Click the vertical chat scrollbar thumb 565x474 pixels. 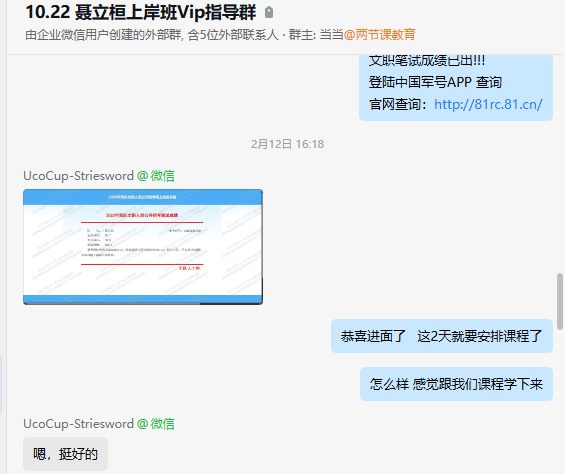[560, 301]
